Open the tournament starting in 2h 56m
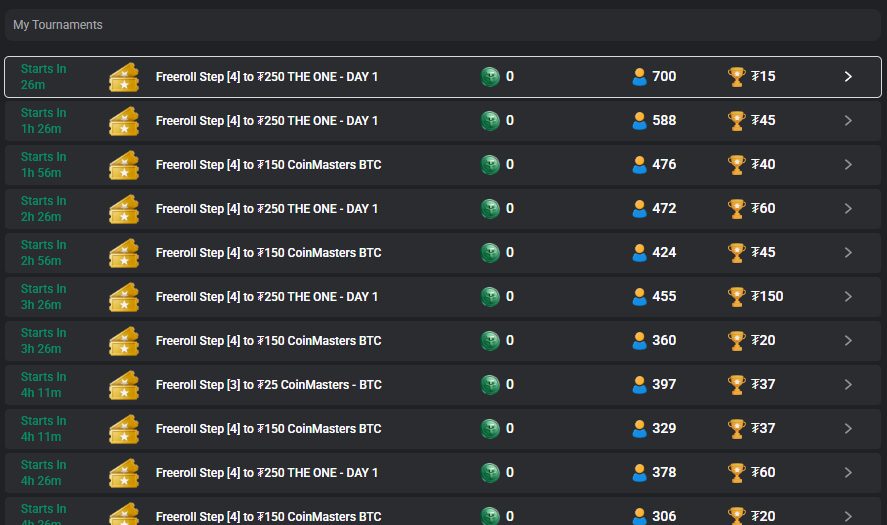Viewport: 887px width, 525px height. pos(443,253)
